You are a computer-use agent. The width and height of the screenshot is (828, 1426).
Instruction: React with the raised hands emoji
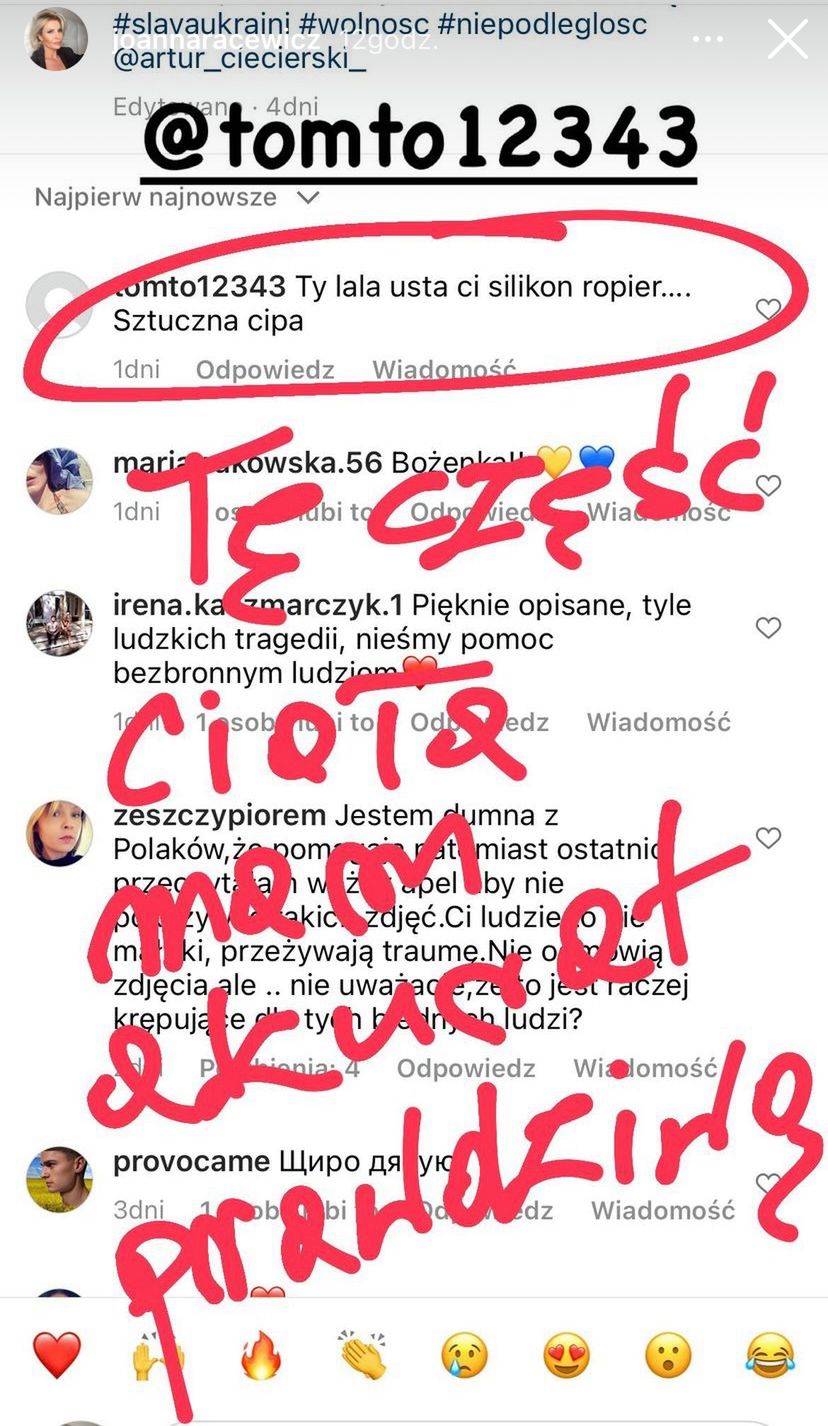click(x=159, y=1356)
